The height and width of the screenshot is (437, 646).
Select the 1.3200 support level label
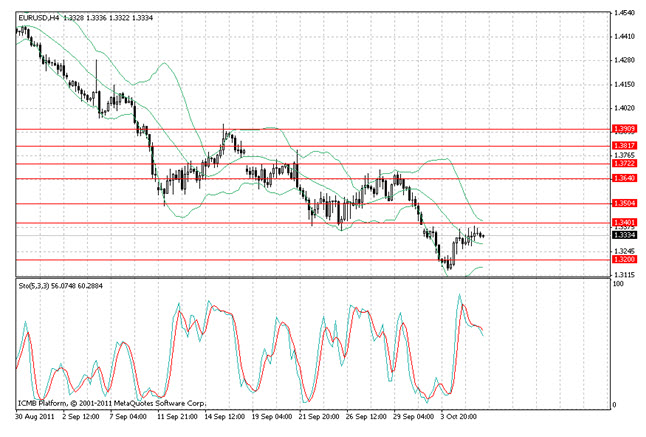(624, 260)
